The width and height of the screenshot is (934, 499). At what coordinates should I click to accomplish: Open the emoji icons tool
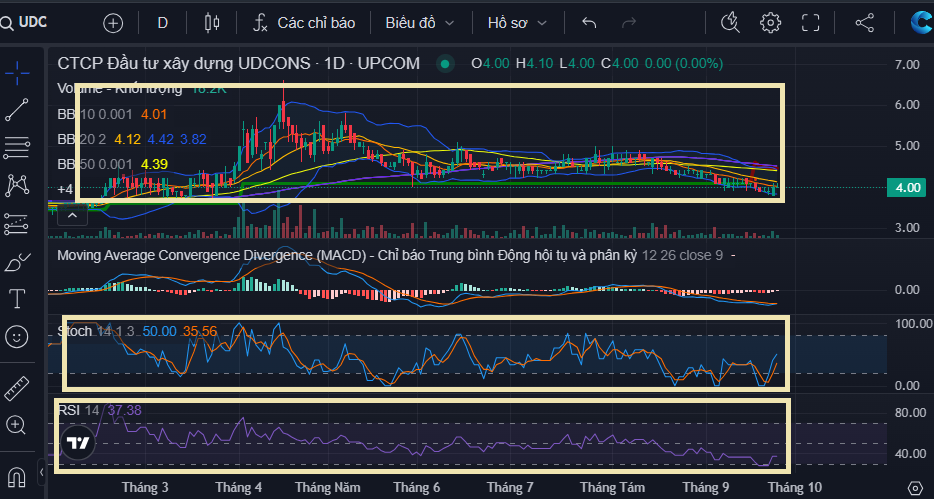pos(17,337)
